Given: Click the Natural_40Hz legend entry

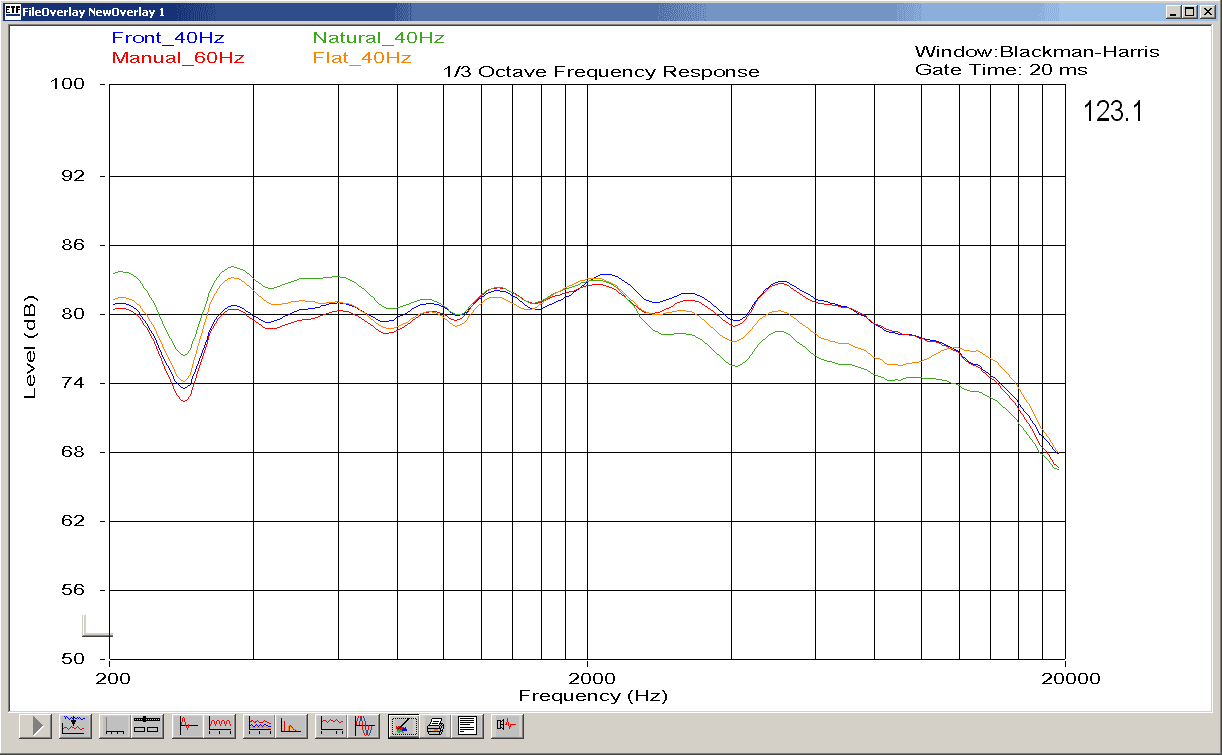Looking at the screenshot, I should (x=378, y=38).
